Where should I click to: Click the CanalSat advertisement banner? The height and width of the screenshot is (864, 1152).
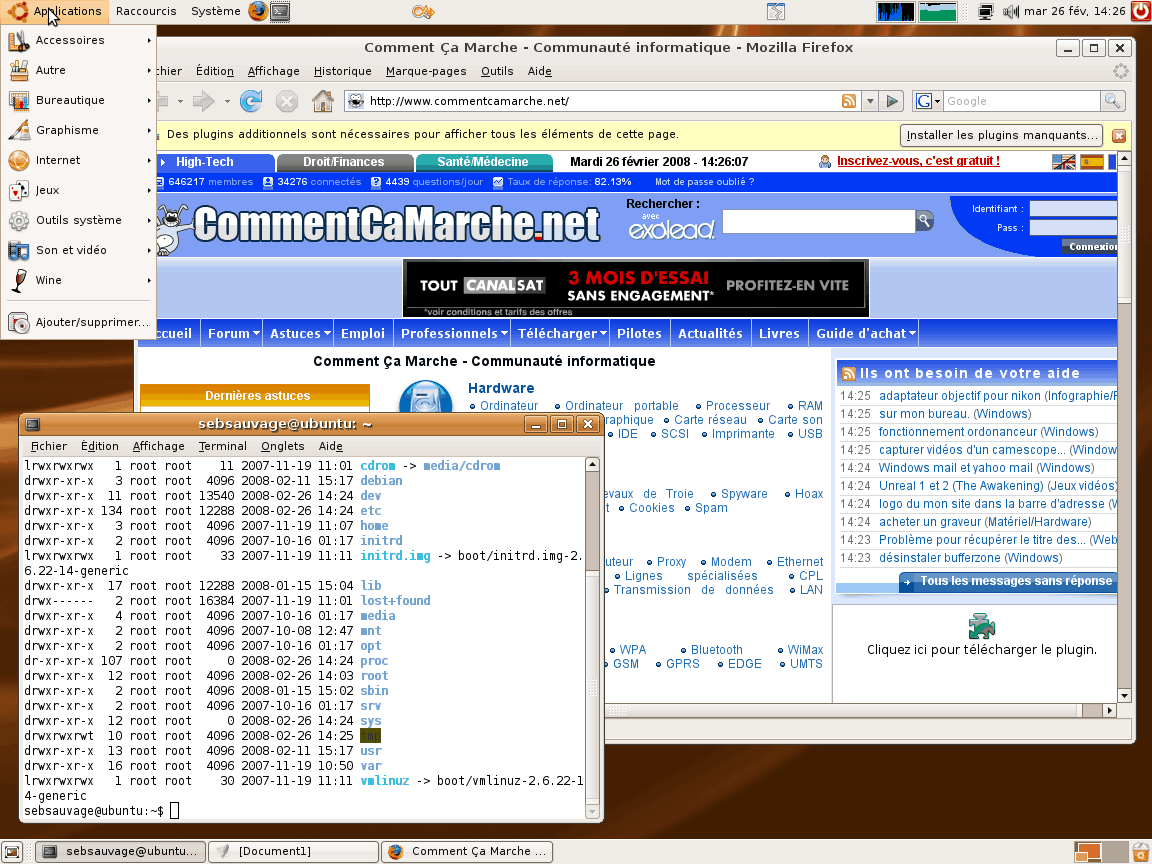pos(636,288)
